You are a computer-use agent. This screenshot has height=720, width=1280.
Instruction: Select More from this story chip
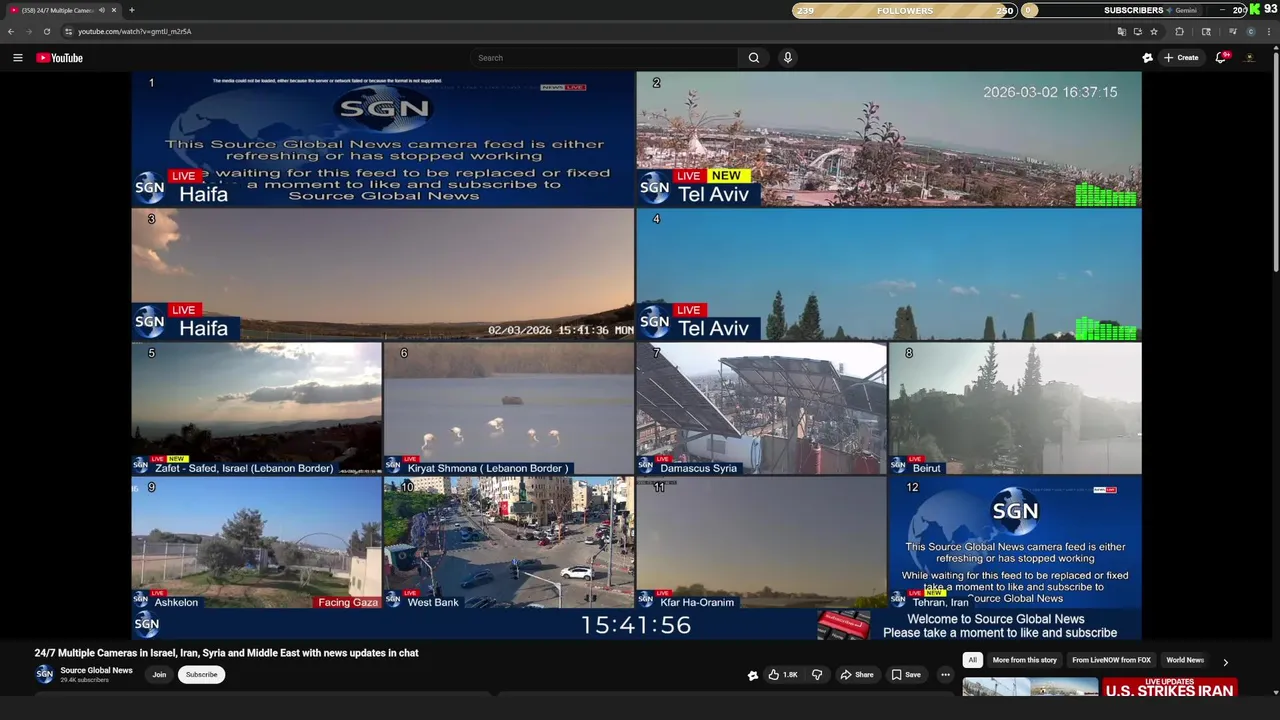coord(1025,660)
